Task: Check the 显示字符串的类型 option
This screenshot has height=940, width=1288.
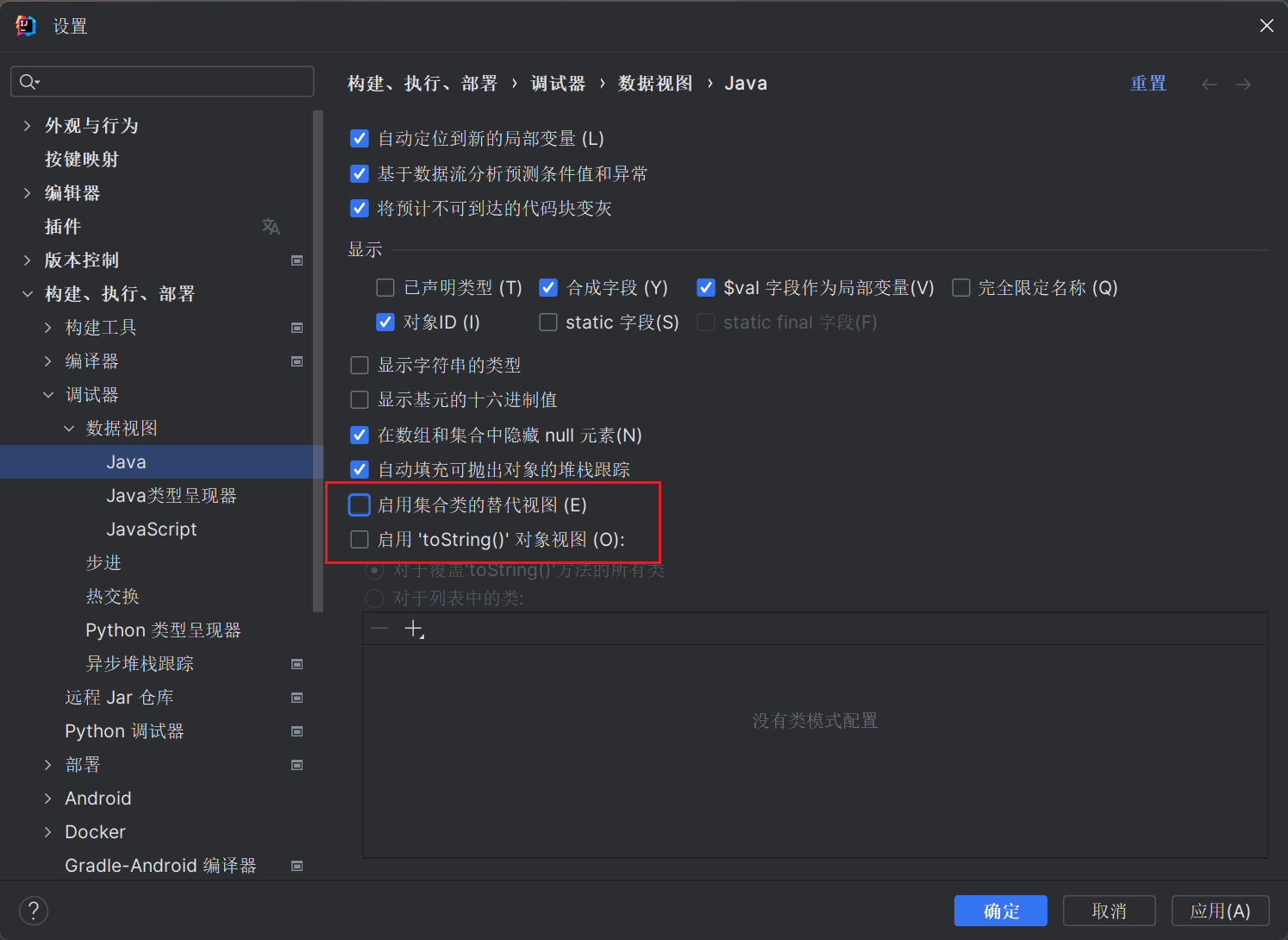Action: click(x=360, y=366)
